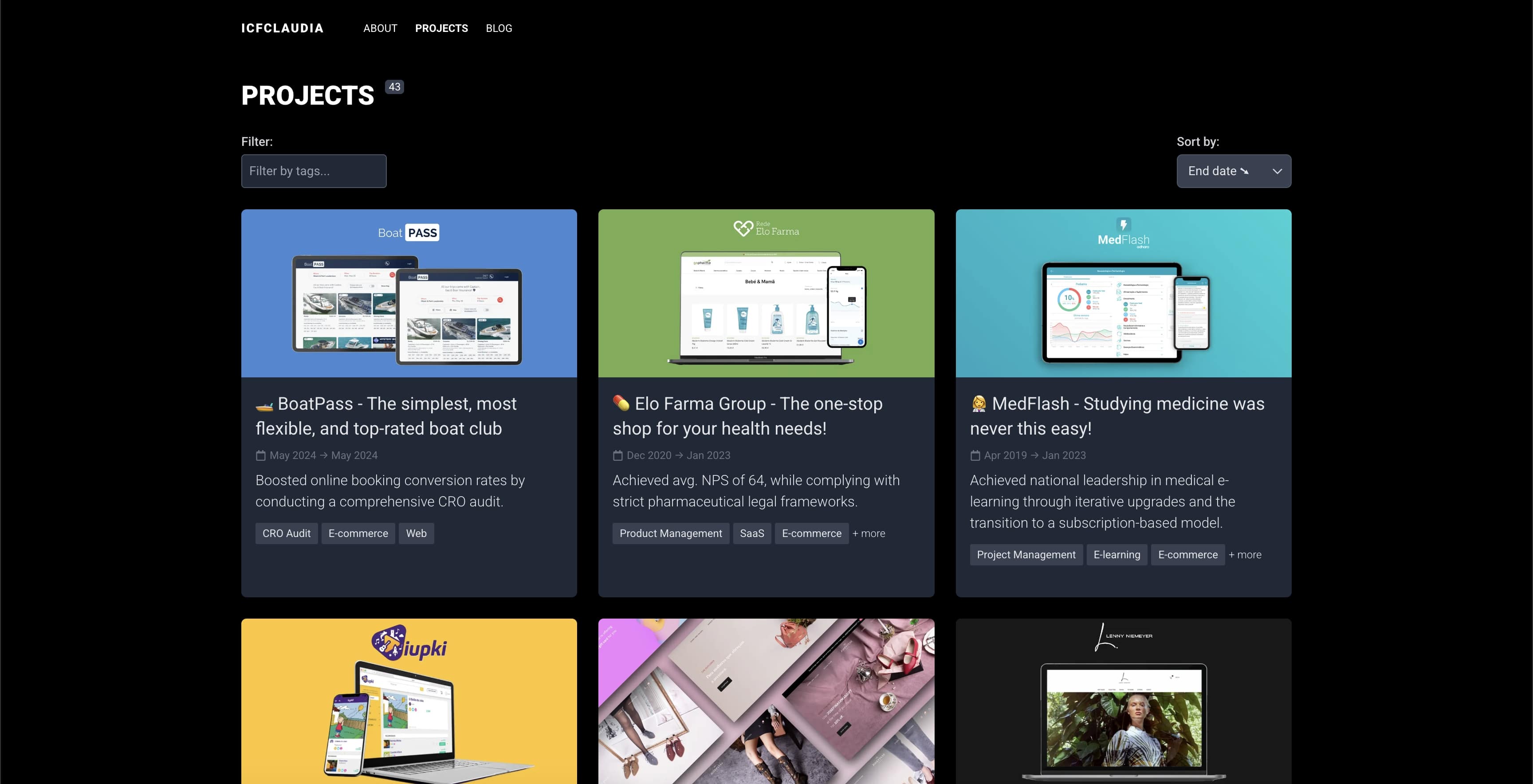Click the Elo Farma project thumbnail image
1533x784 pixels.
click(x=766, y=293)
